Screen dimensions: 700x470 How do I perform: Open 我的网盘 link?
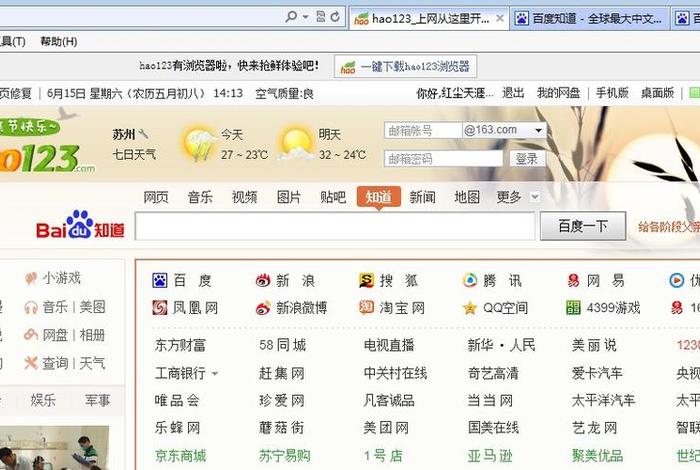point(558,93)
